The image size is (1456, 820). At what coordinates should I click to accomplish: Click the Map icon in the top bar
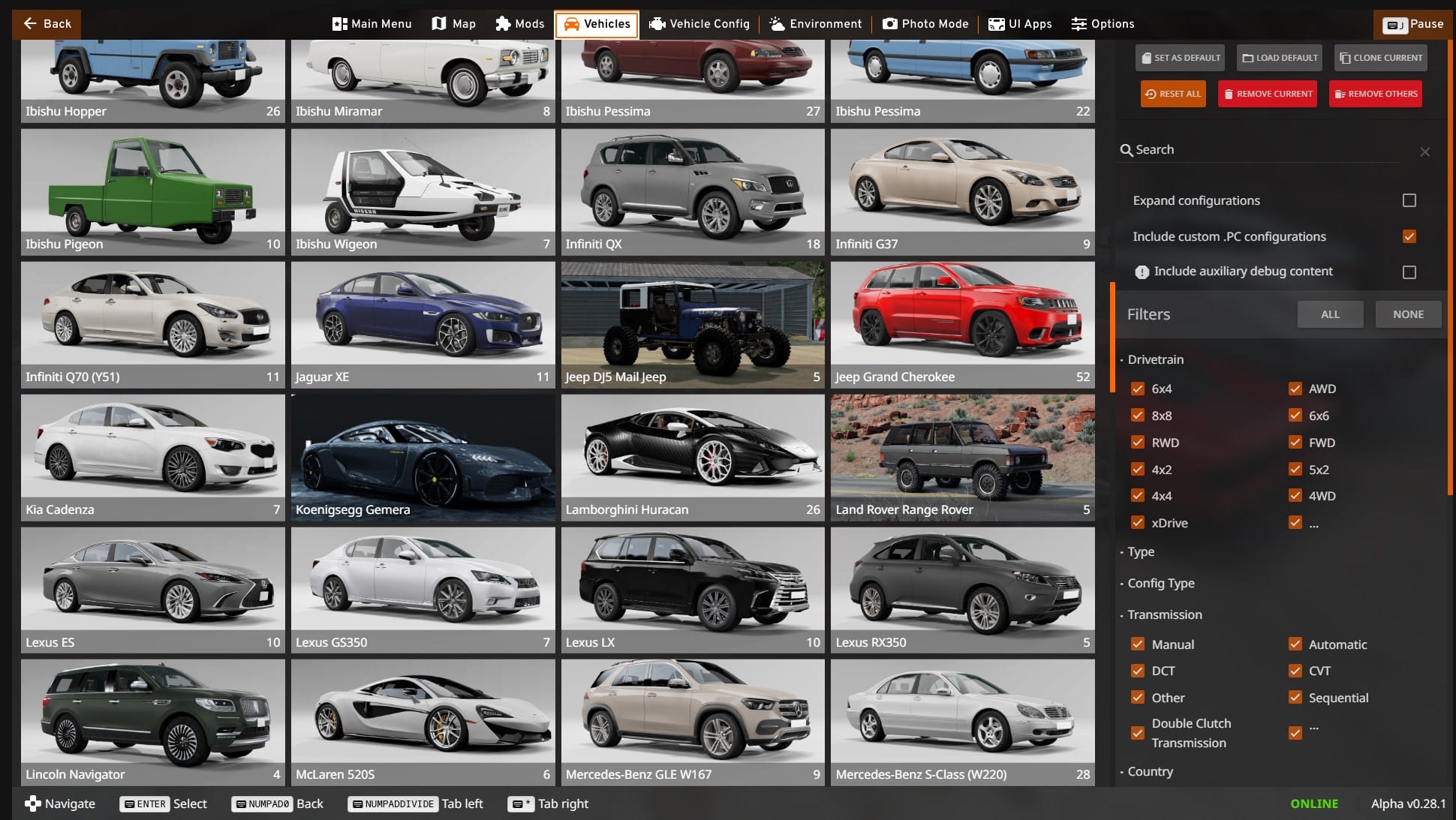coord(439,24)
